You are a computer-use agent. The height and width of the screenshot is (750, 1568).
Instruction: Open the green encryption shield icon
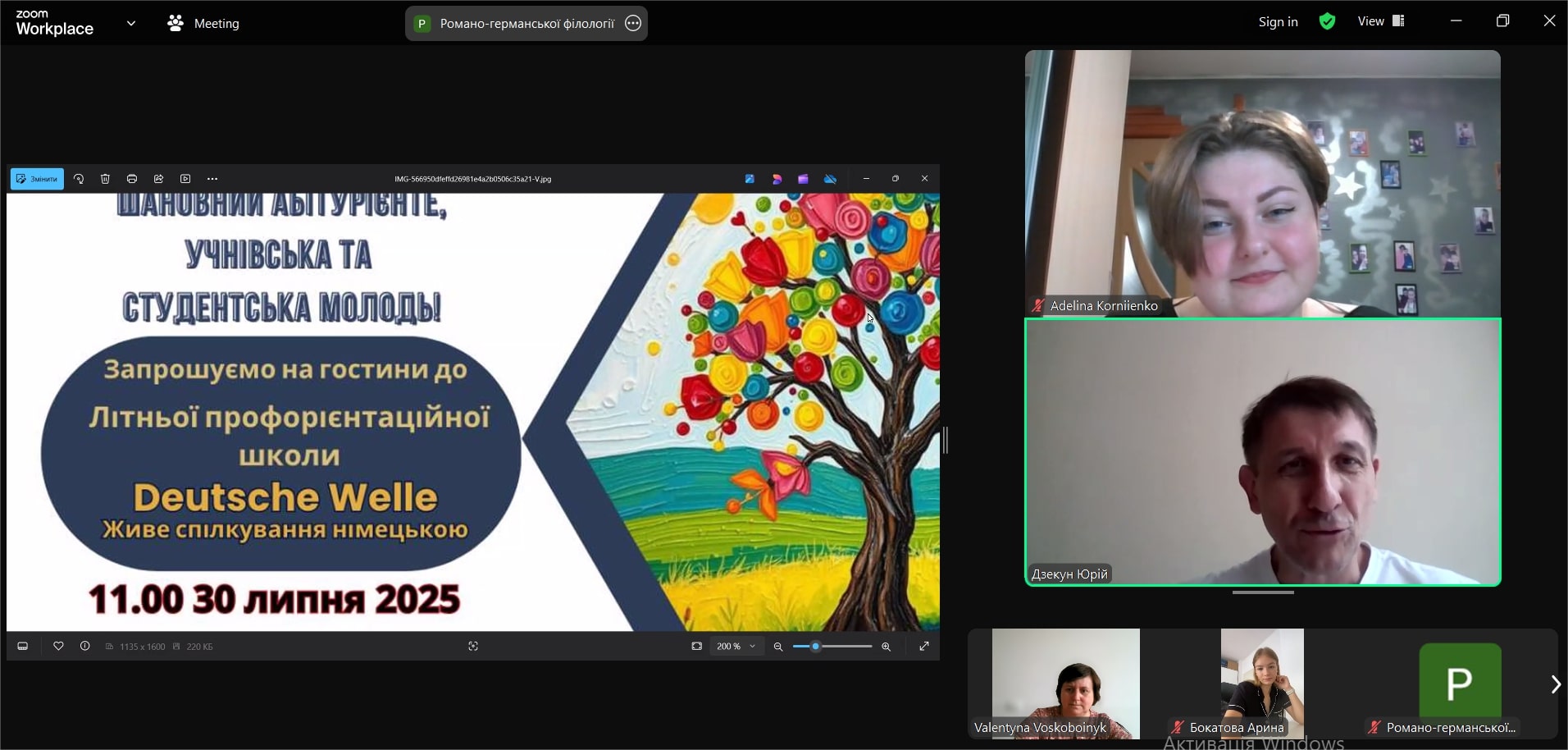coord(1327,21)
